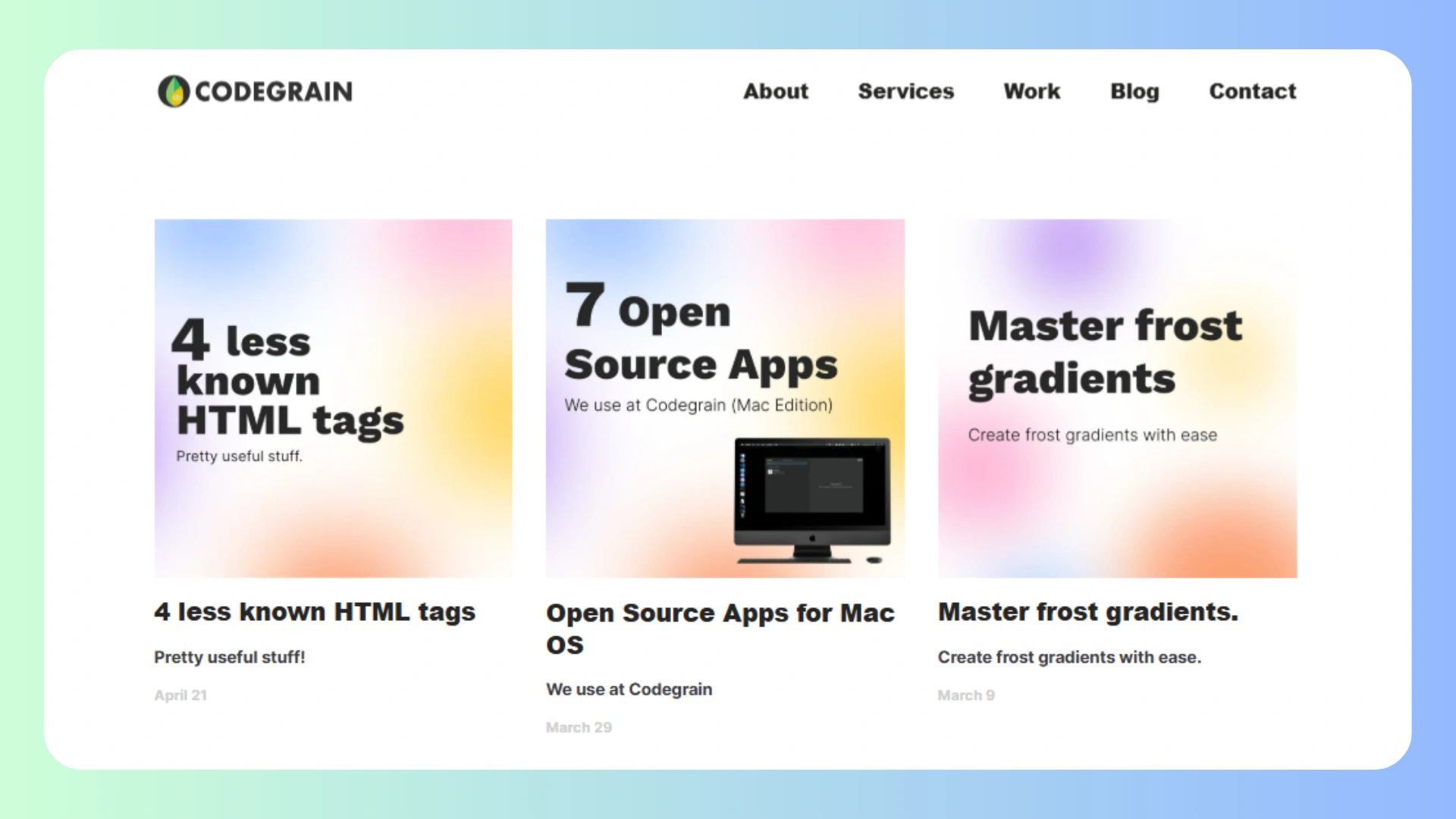
Task: Click the '7 Open Source Apps' cover image
Action: [724, 398]
